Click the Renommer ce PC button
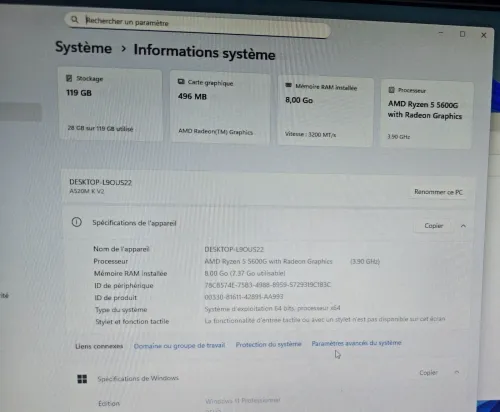500x412 pixels. click(438, 192)
